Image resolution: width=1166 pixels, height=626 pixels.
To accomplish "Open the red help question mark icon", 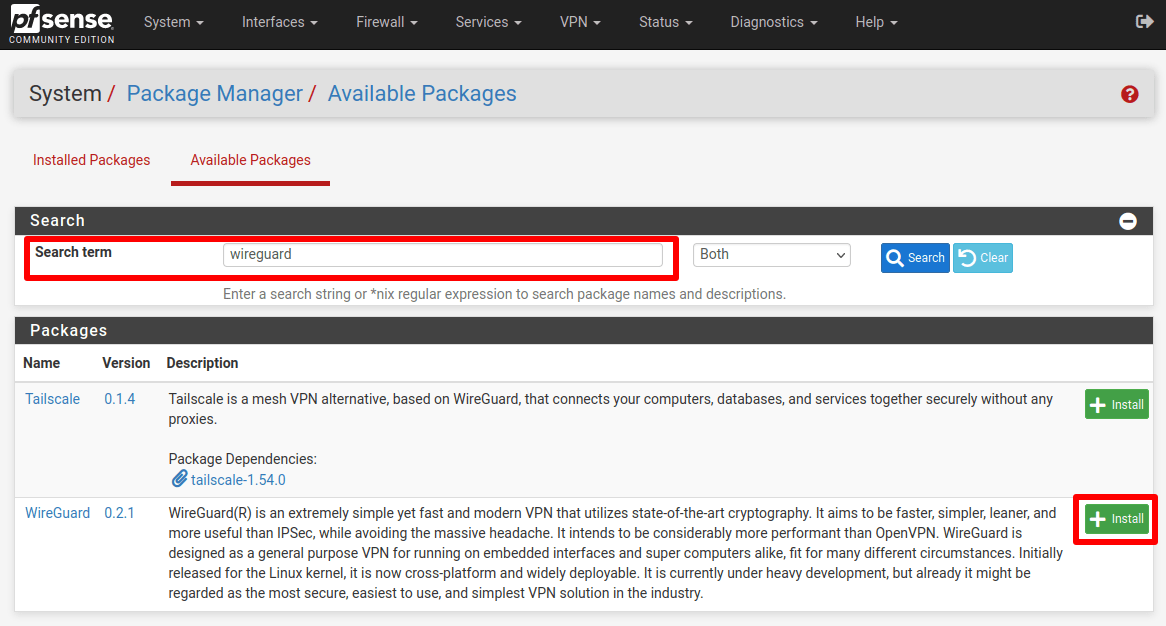I will click(1130, 94).
